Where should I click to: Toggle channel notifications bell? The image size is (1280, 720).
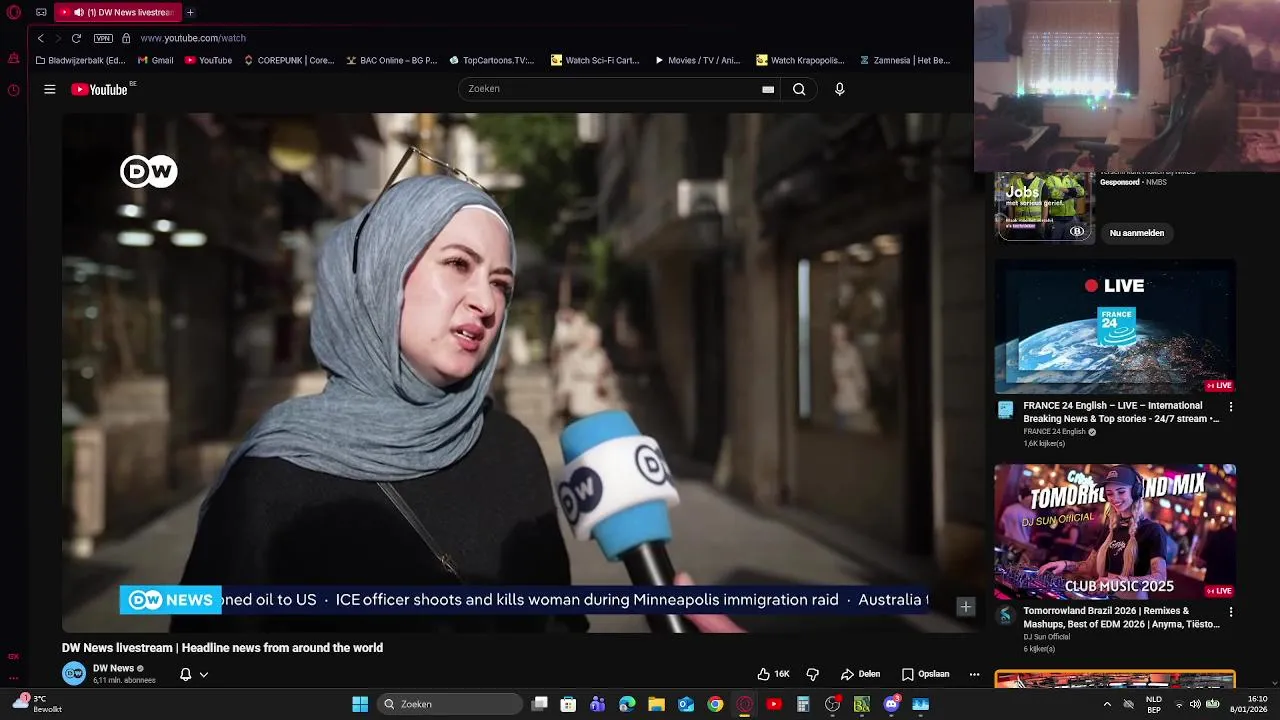(185, 674)
